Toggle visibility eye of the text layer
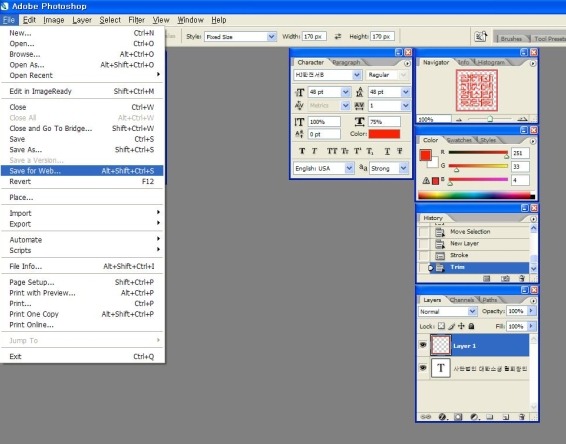 coord(423,367)
